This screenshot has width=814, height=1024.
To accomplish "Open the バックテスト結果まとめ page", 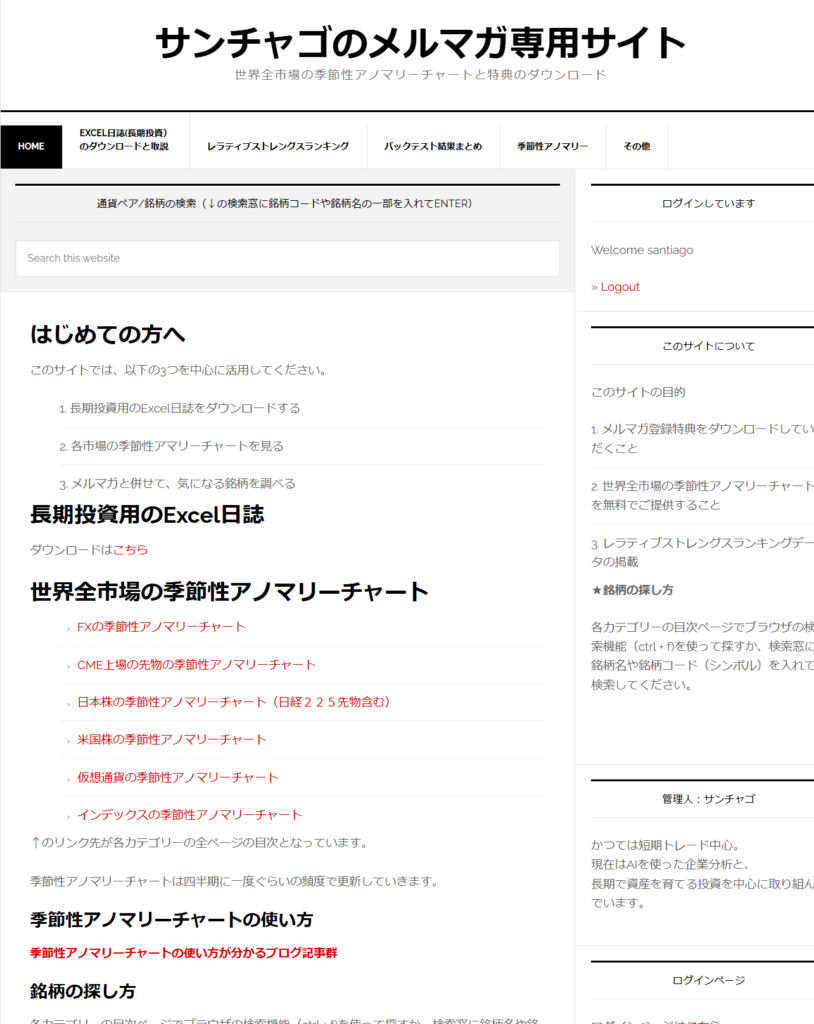I will [432, 145].
